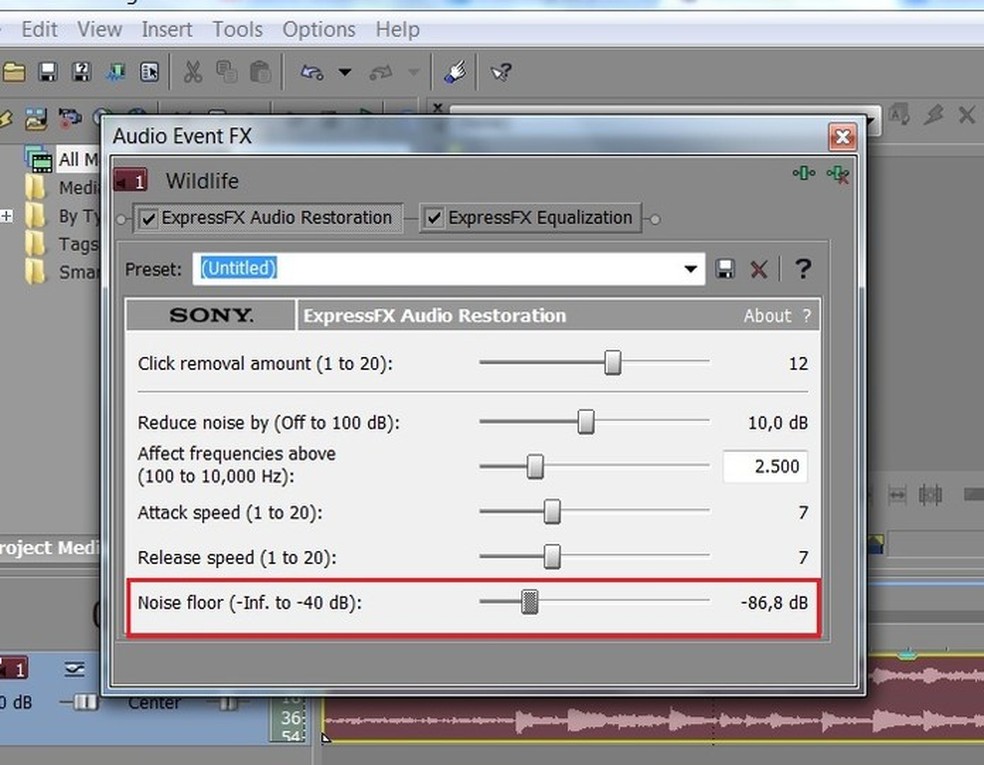Click the Wildlife event badge icon
The width and height of the screenshot is (984, 765).
(131, 181)
